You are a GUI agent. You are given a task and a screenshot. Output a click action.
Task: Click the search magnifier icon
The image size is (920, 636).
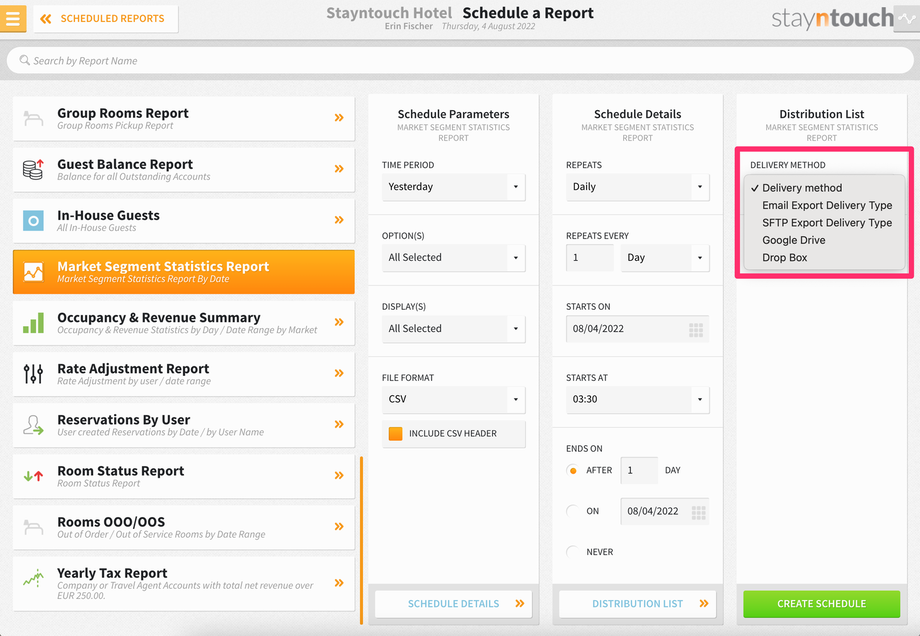click(x=25, y=60)
